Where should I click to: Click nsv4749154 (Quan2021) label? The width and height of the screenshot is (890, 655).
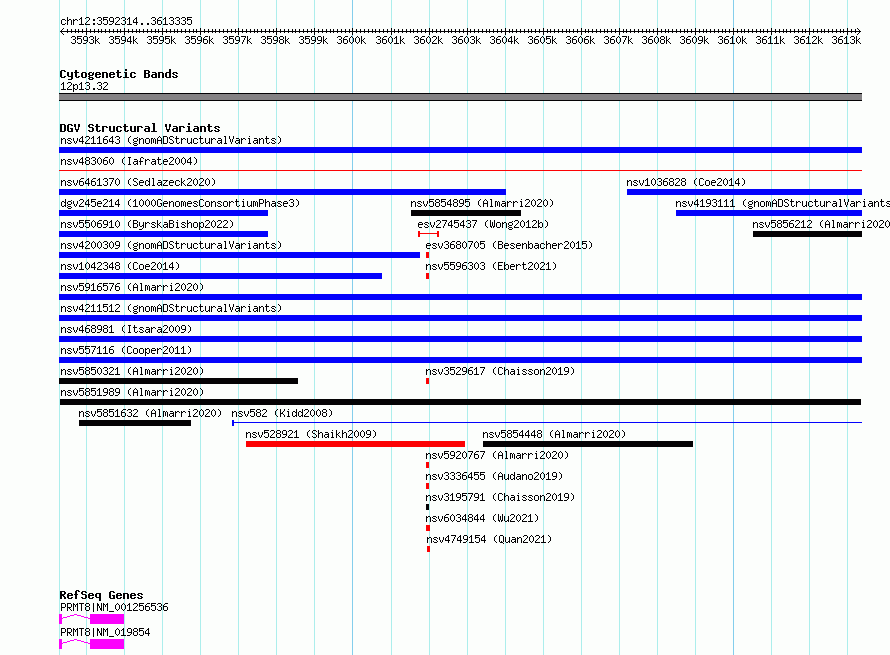click(x=489, y=539)
